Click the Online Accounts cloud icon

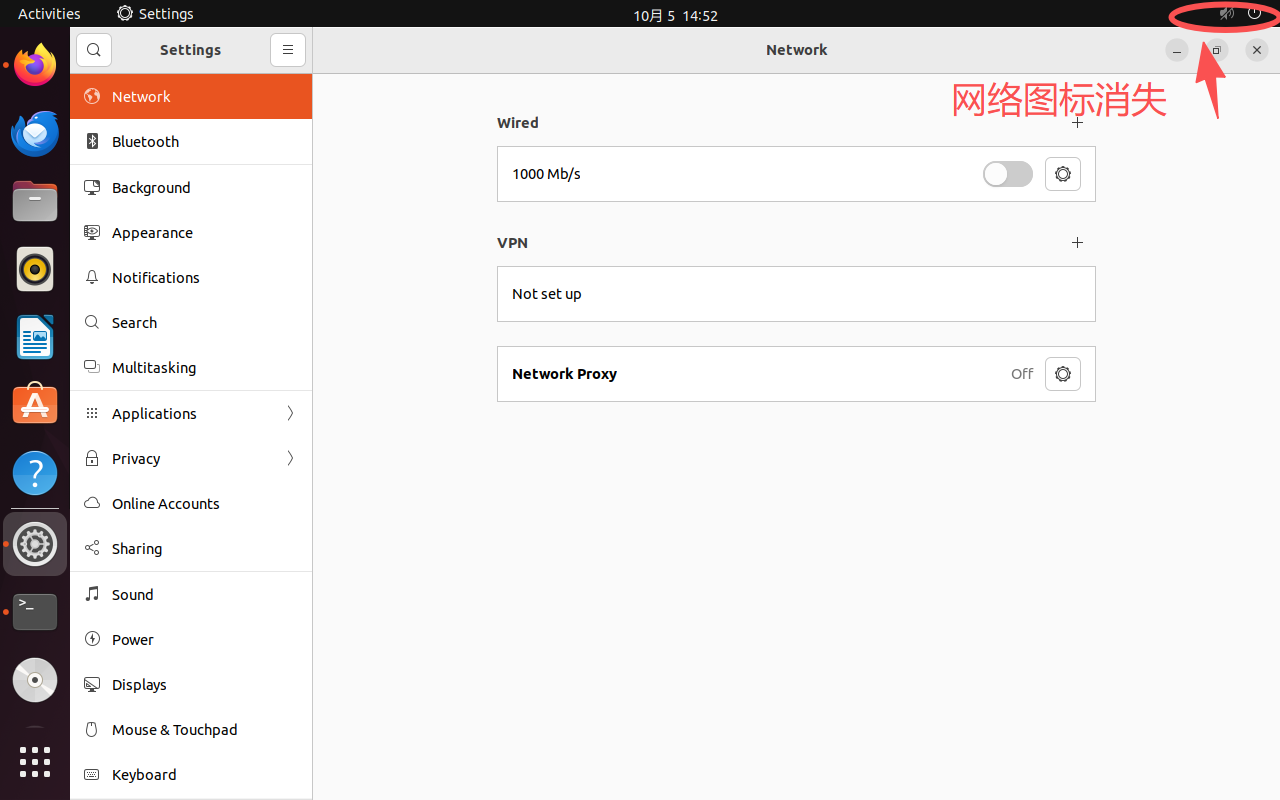tap(92, 503)
